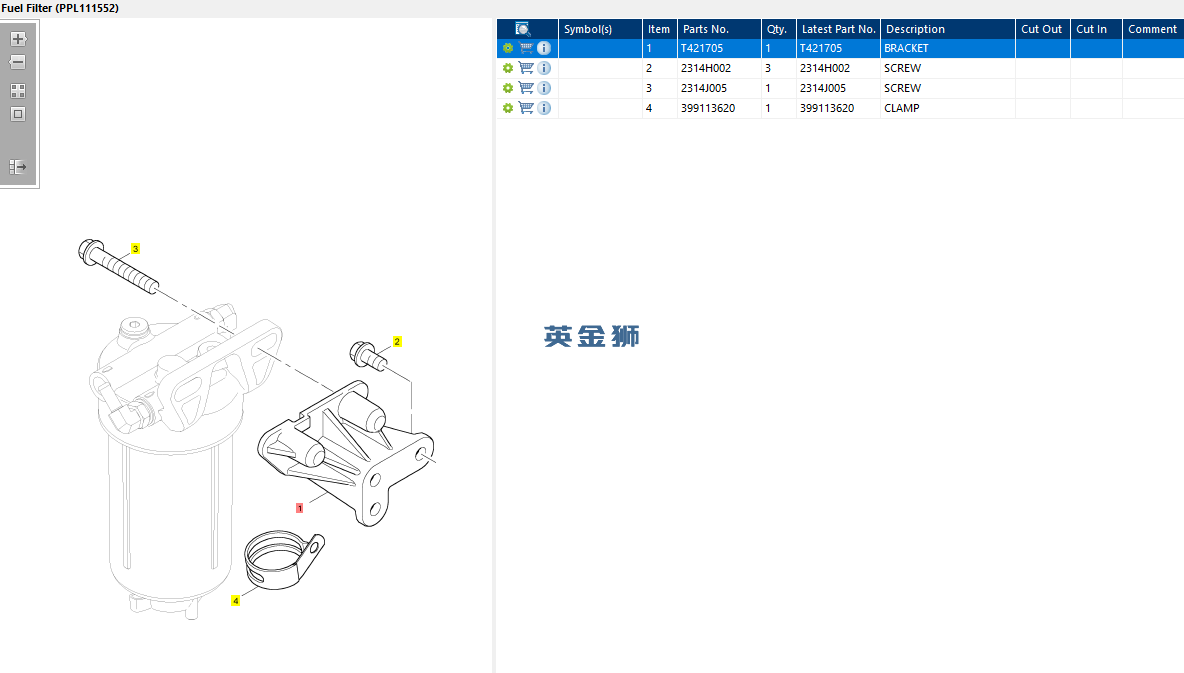Click the Cut In column header

[1096, 29]
